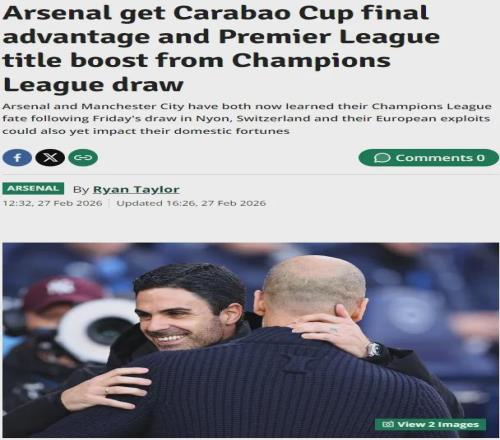
Task: Share the article on Facebook
Action: click(17, 158)
